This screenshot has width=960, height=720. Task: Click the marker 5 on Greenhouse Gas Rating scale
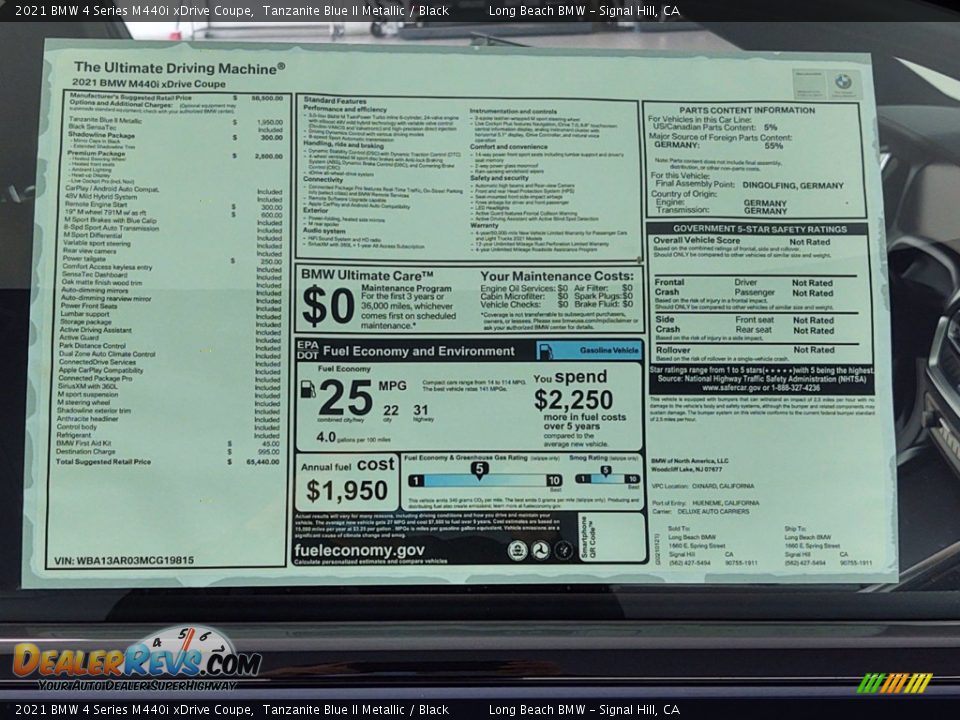coord(479,470)
